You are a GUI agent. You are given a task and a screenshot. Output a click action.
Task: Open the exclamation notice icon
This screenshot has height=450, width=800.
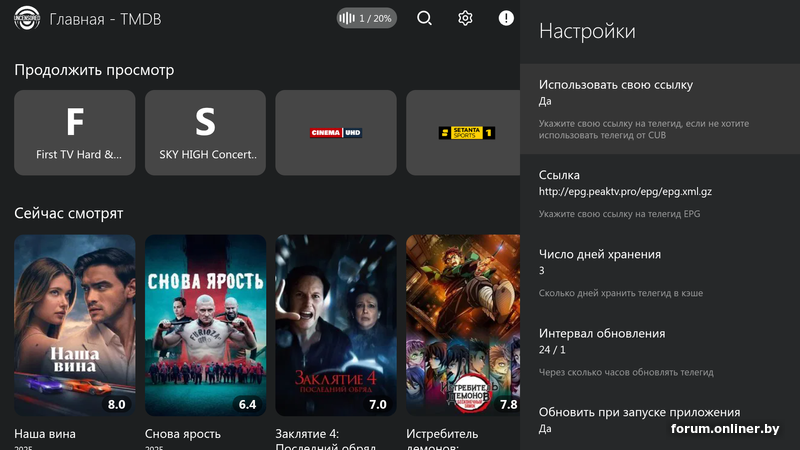click(x=506, y=18)
